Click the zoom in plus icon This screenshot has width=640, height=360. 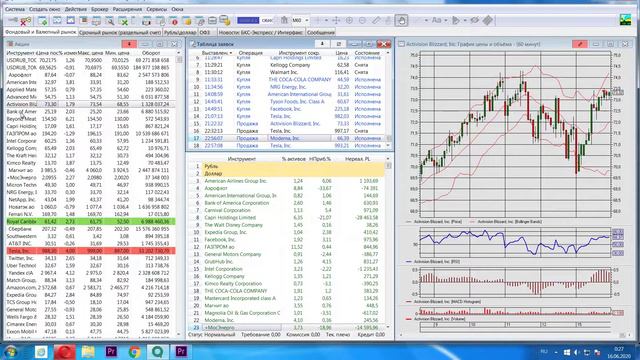tap(349, 20)
